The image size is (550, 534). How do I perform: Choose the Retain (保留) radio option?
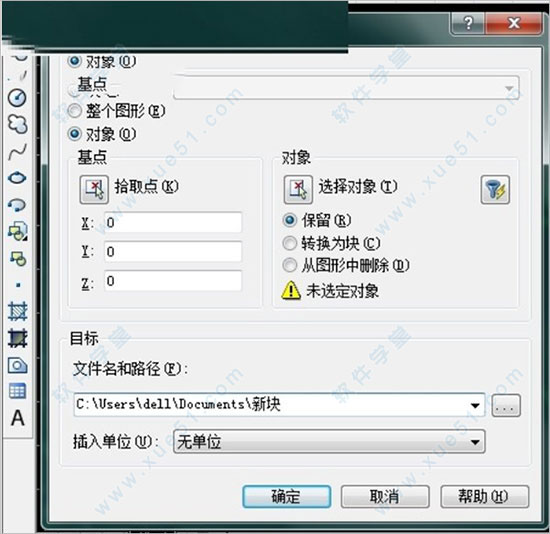click(x=290, y=220)
